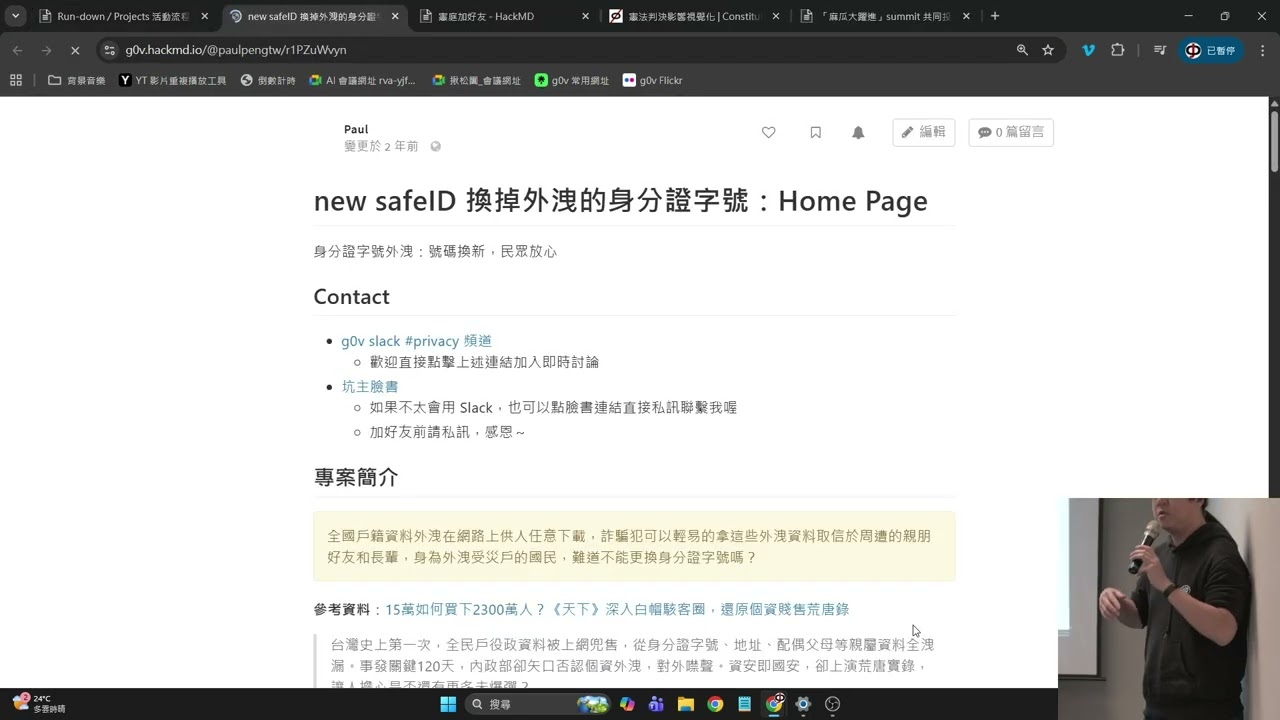Viewport: 1280px width, 720px height.
Task: Open the zoom magnifier icon in address bar
Action: 1021,50
